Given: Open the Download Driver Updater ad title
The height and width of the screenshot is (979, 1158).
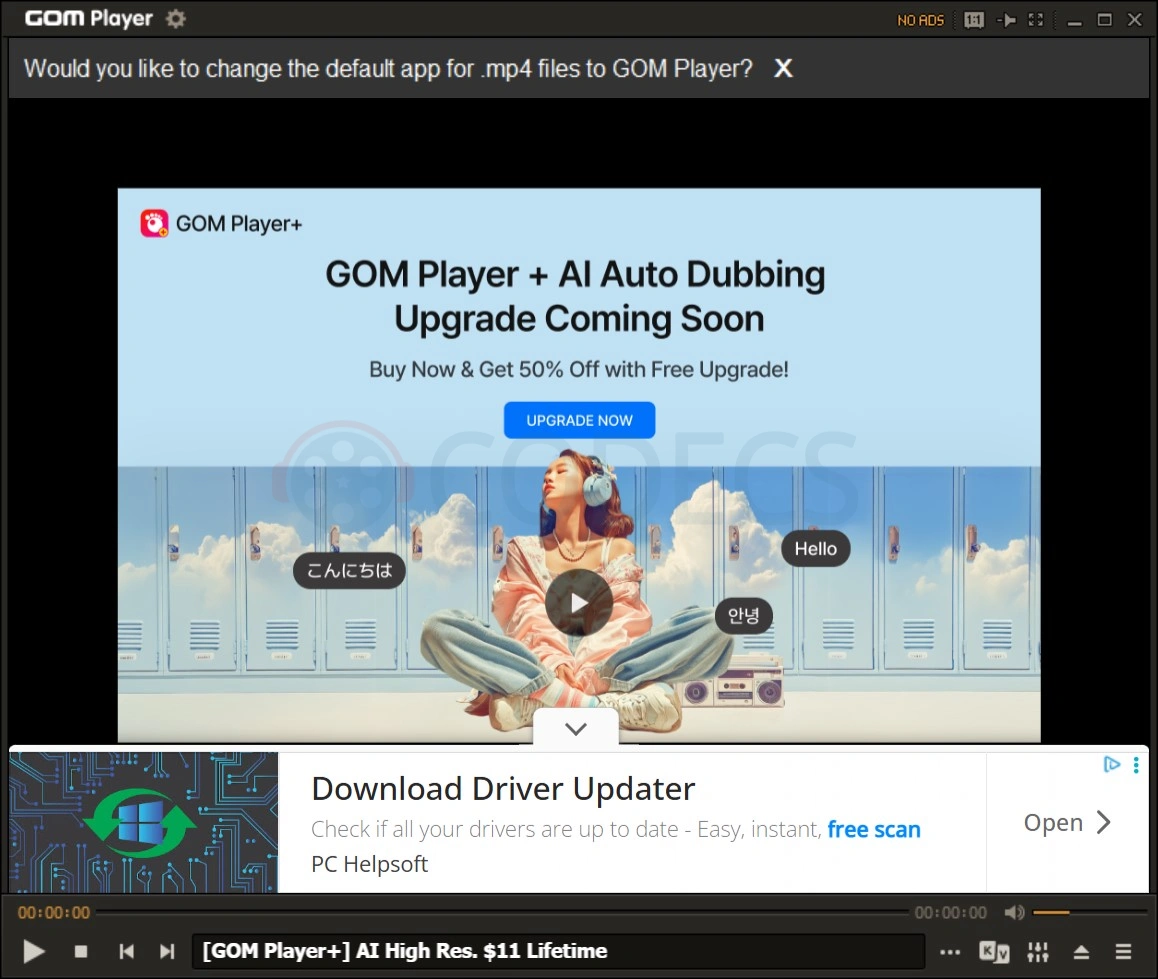Looking at the screenshot, I should [x=503, y=789].
